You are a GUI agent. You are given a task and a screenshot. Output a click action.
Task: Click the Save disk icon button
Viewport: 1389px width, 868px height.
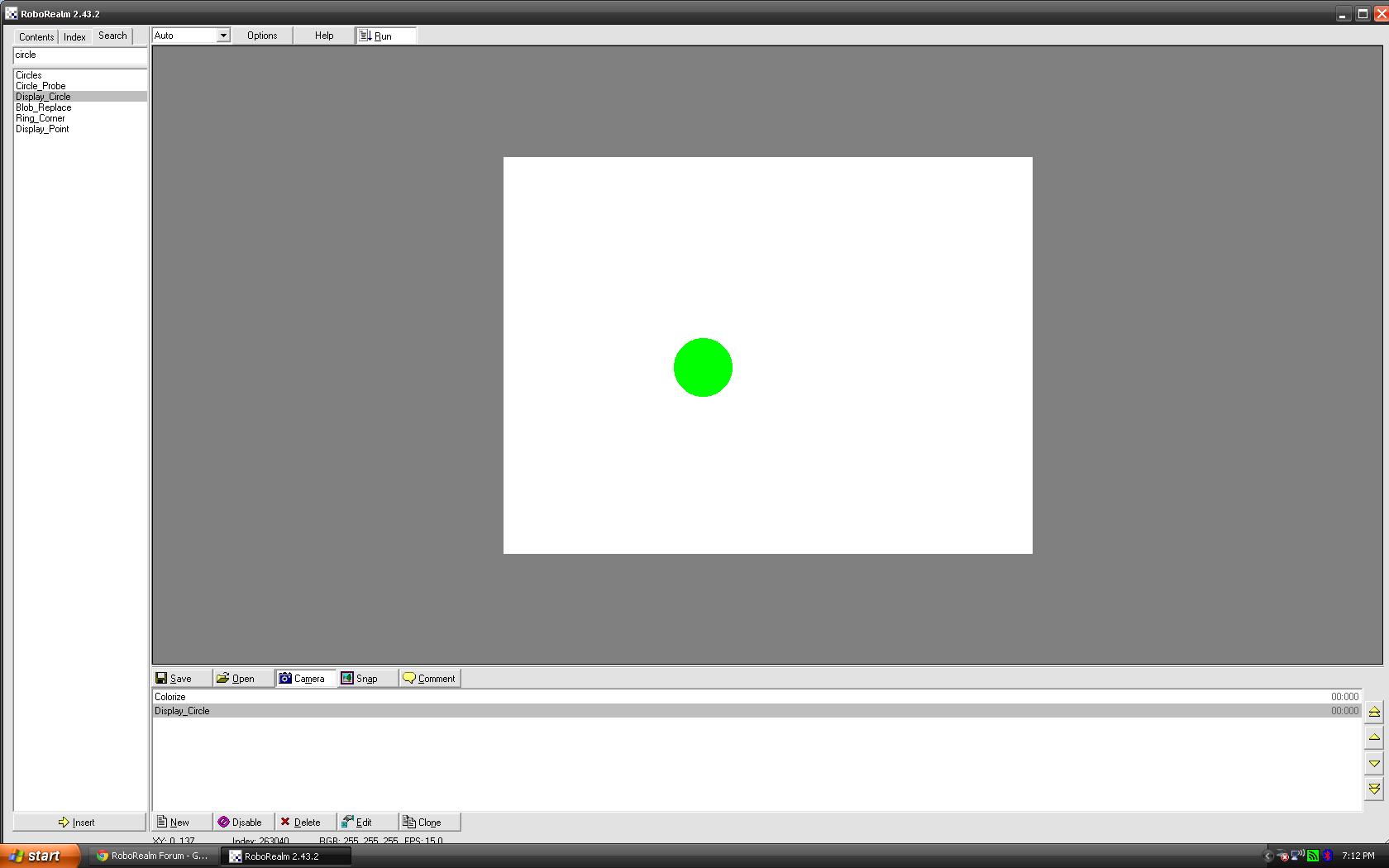click(174, 679)
